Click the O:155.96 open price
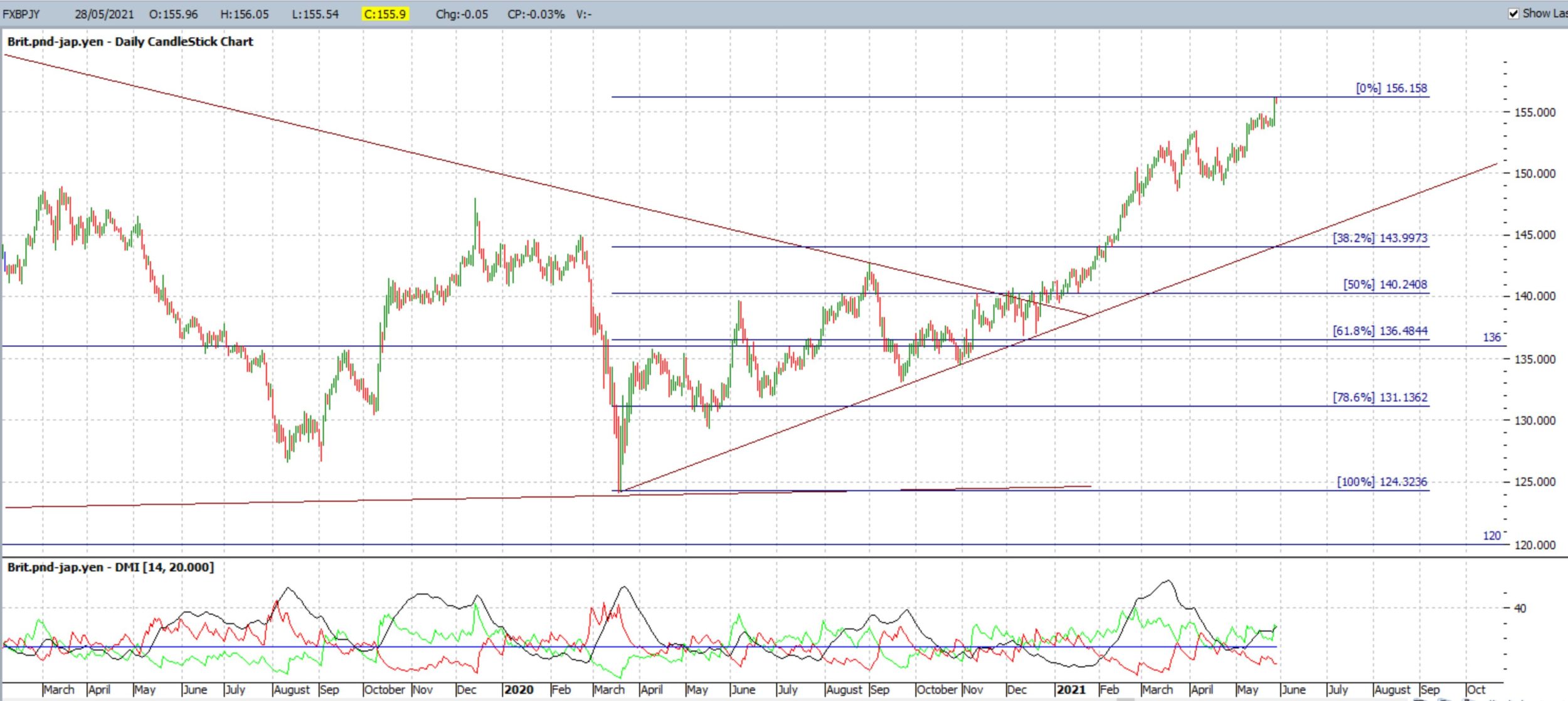This screenshot has width=1568, height=701. click(x=173, y=14)
